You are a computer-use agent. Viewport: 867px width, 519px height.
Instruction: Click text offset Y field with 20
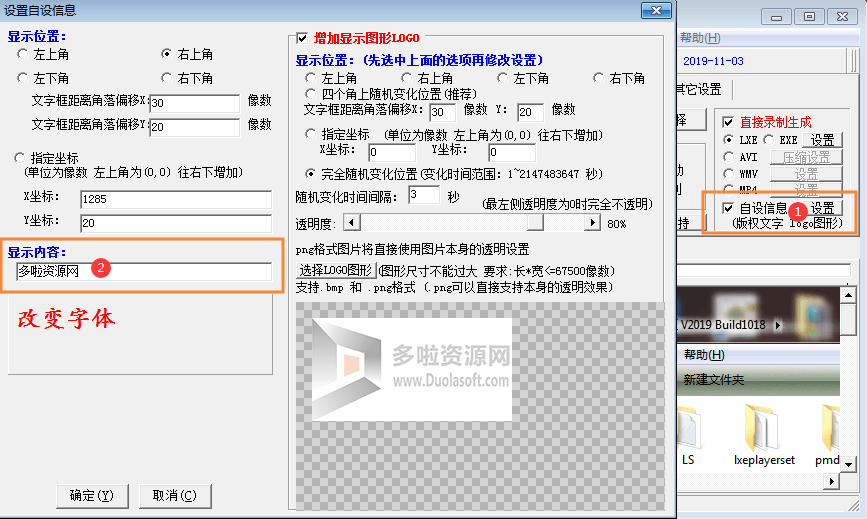click(x=195, y=127)
